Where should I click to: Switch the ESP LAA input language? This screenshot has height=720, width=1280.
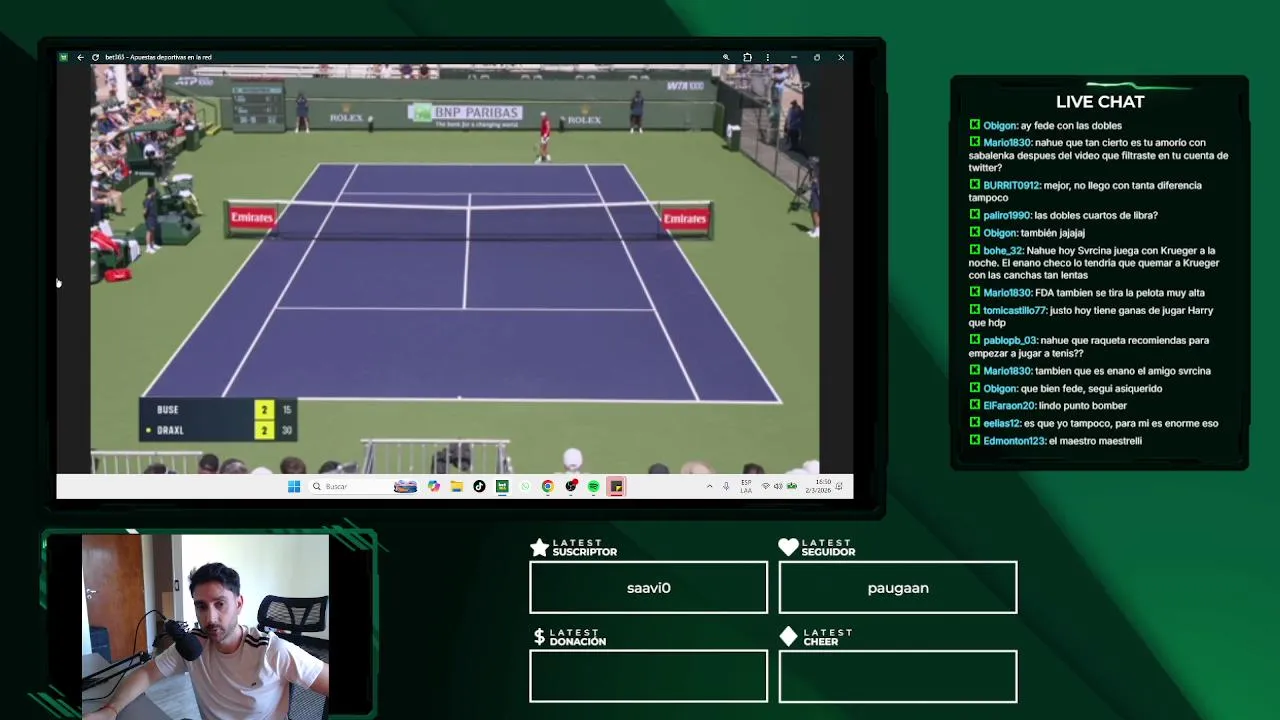pos(746,486)
